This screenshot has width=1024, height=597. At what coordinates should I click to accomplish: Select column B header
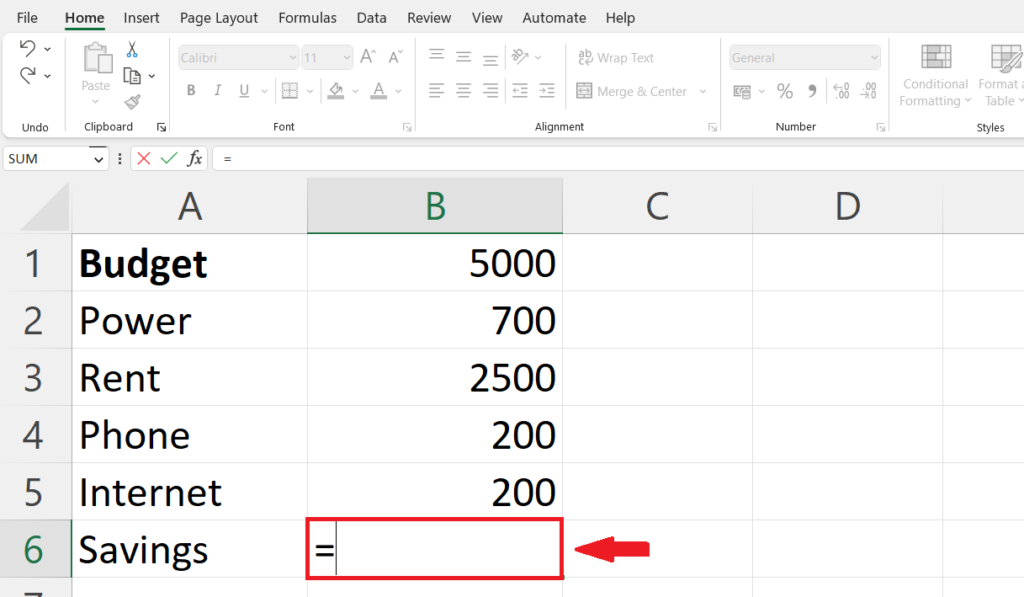(435, 206)
